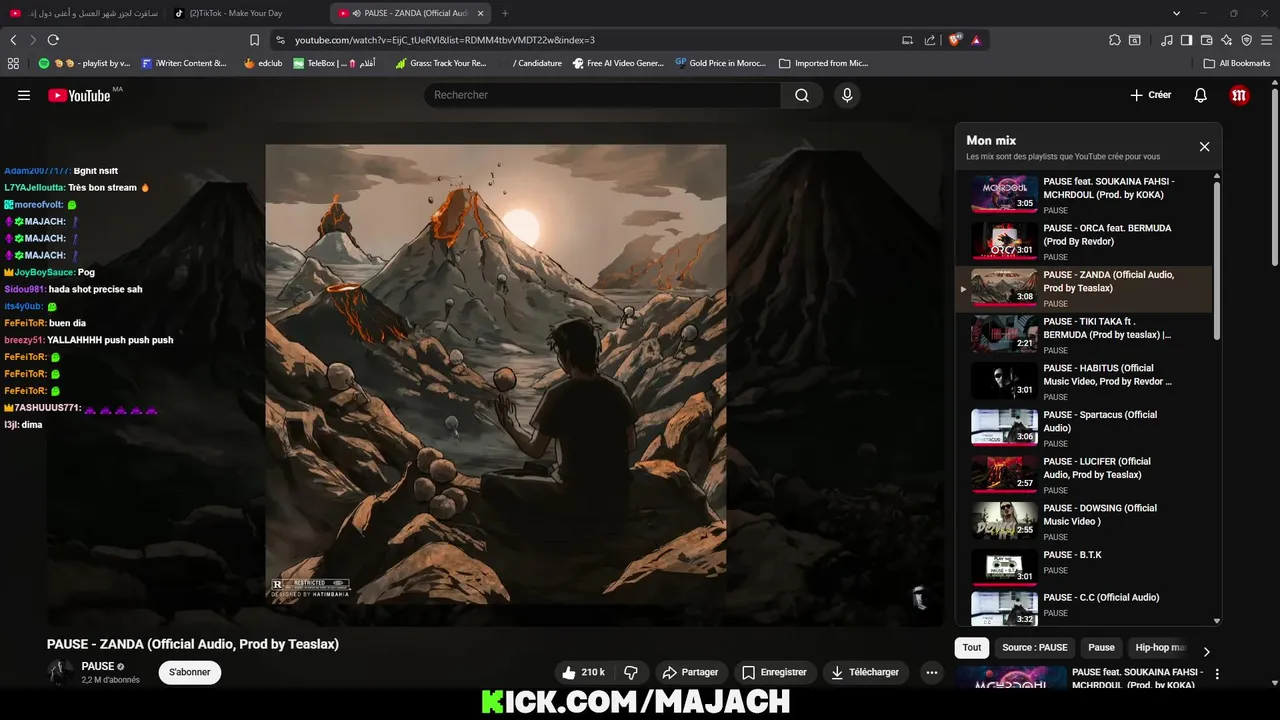Open Brave Rewards triangle icon
The height and width of the screenshot is (720, 1280).
976,40
